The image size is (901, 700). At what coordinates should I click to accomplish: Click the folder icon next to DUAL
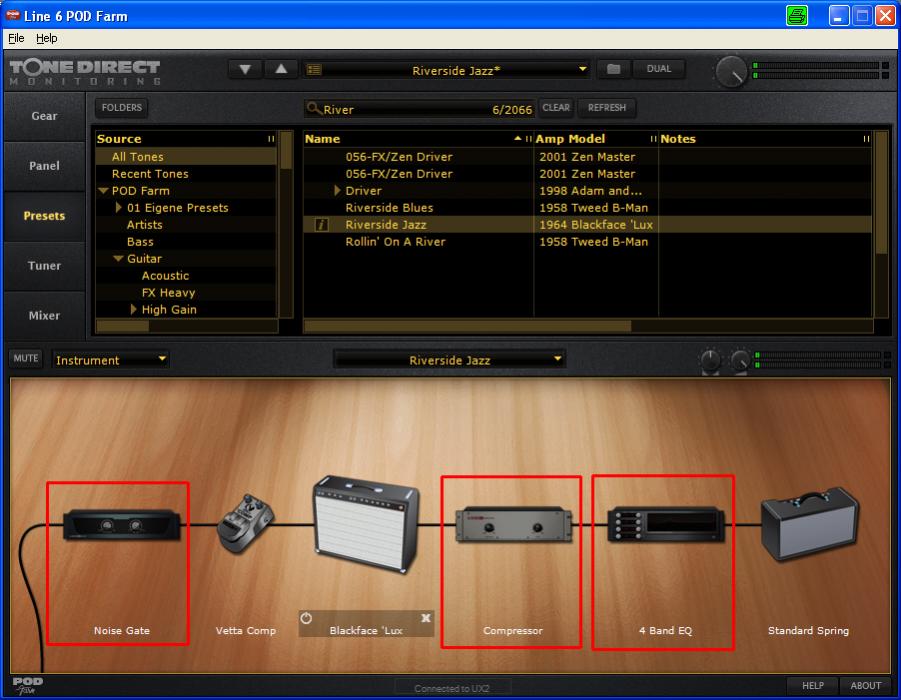pyautogui.click(x=614, y=69)
